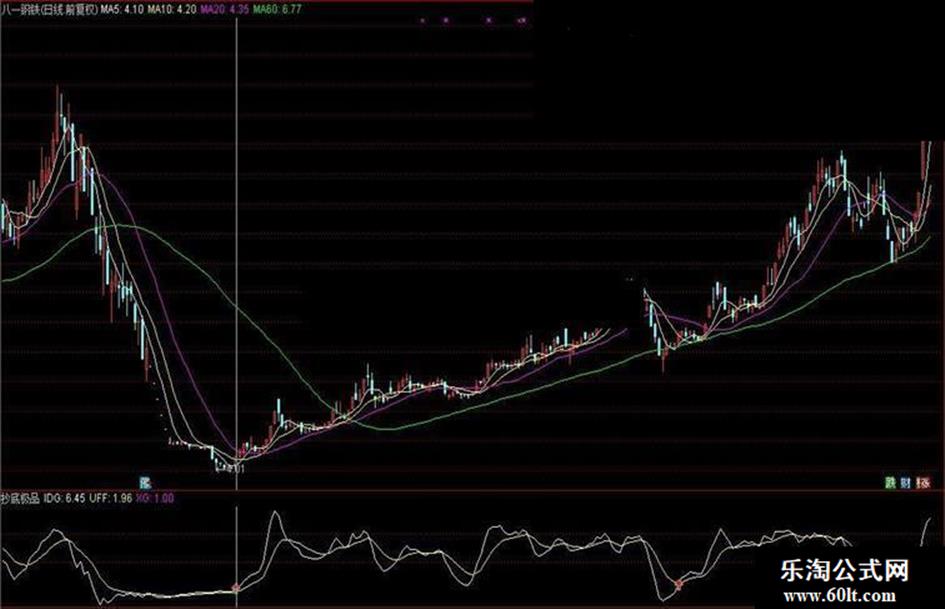
Task: Select the IDG: 6.45 value
Action: 64,499
